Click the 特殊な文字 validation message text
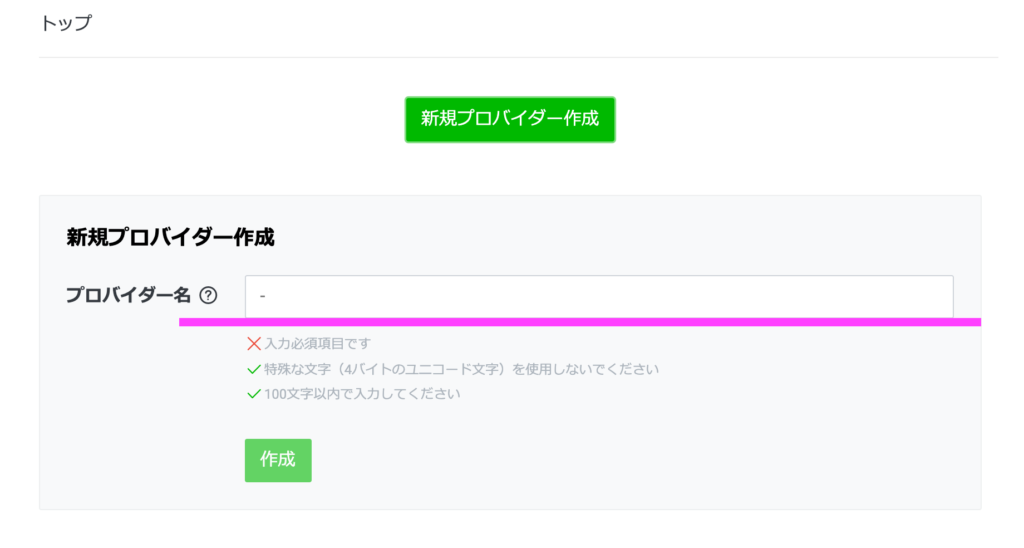The height and width of the screenshot is (548, 1024). click(461, 369)
